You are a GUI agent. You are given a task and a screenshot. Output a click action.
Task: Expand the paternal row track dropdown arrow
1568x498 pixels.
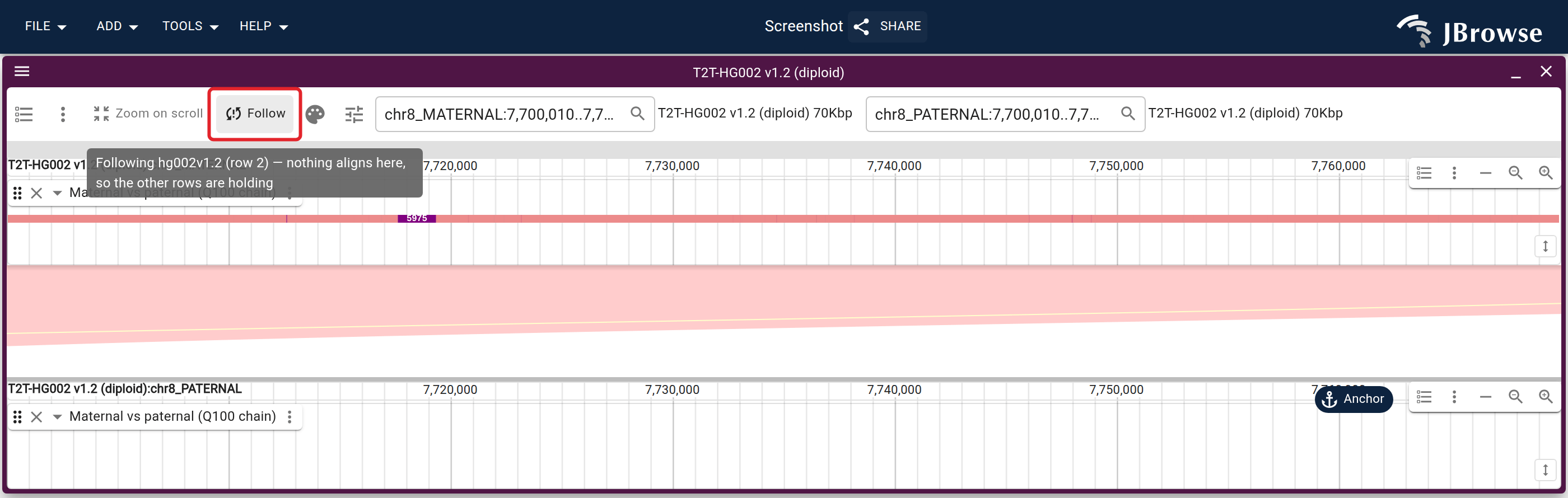(x=57, y=417)
